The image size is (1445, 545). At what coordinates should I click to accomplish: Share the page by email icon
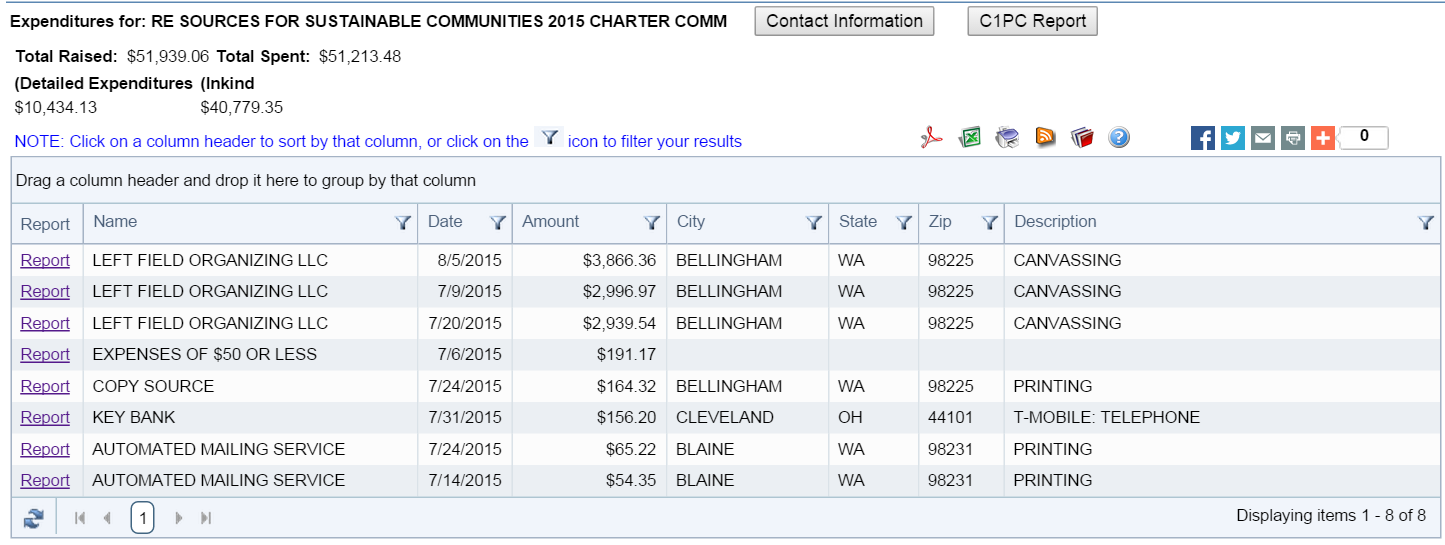(1263, 138)
